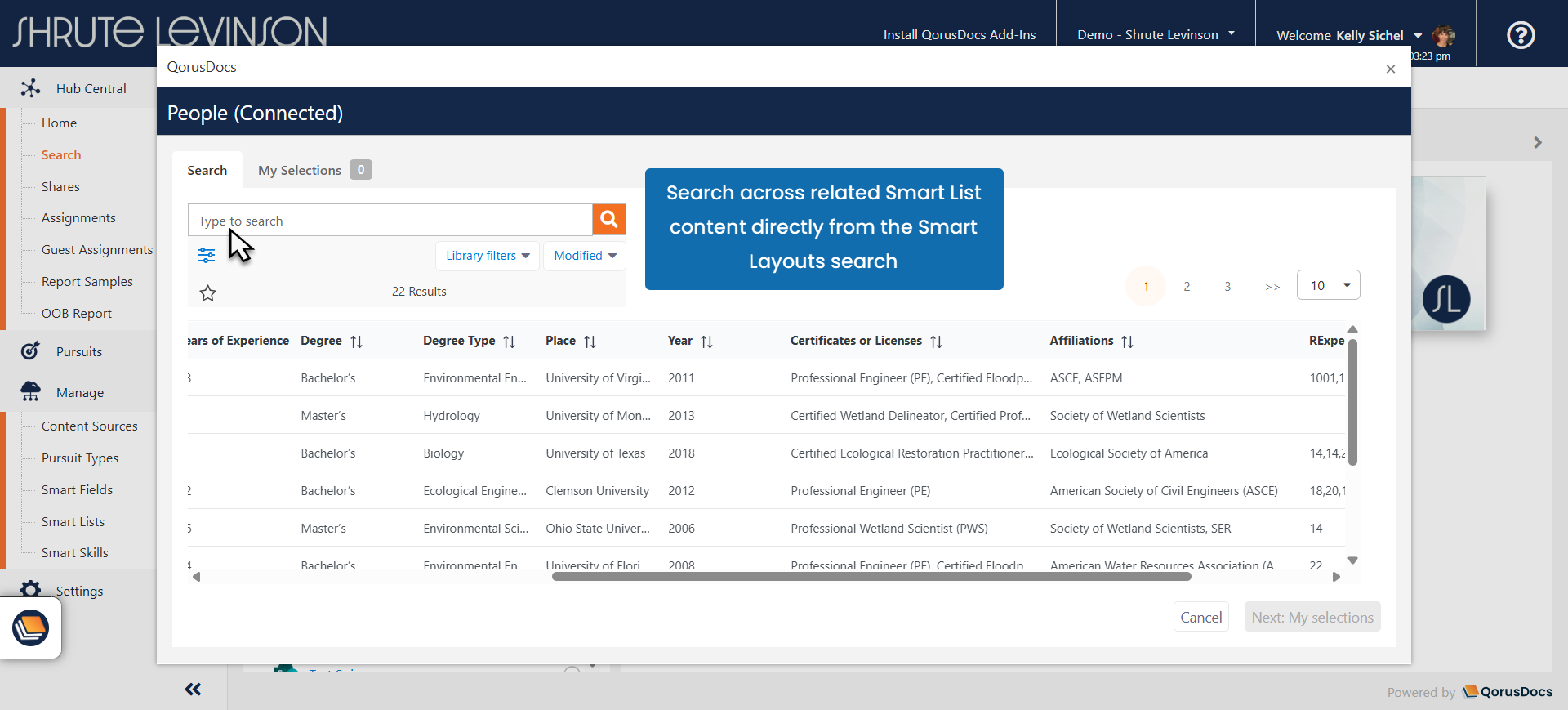Image resolution: width=1568 pixels, height=710 pixels.
Task: Open the advanced filter sliders icon
Action: pos(206,256)
